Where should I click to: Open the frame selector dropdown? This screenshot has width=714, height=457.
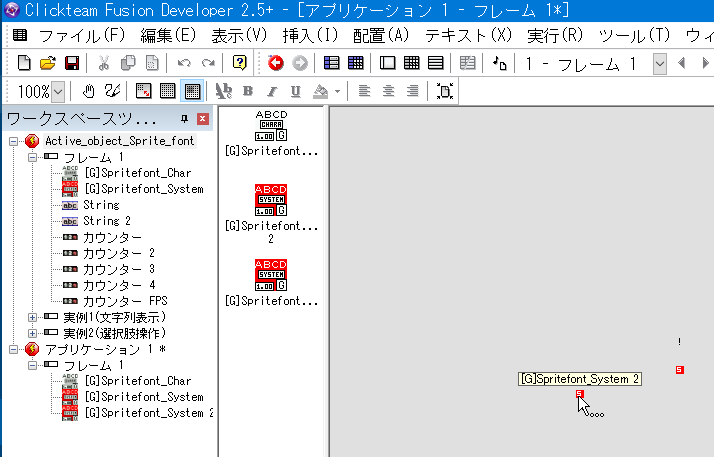tap(660, 63)
